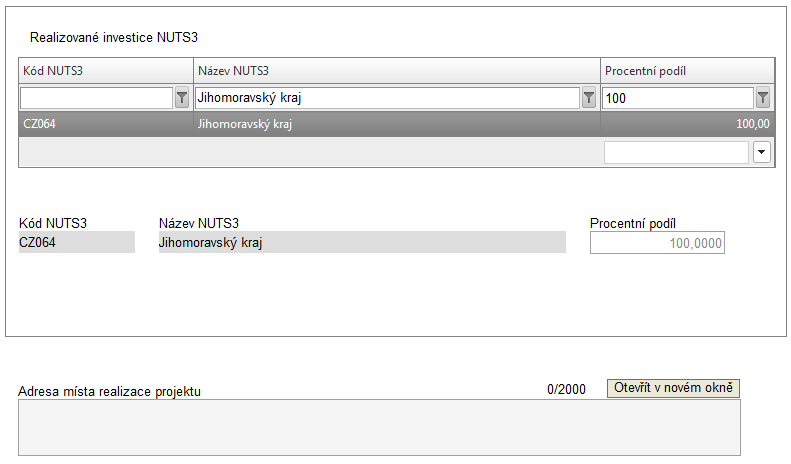Sort by the Procentní podíl column header
Viewport: 791px width, 464px height.
[x=688, y=71]
